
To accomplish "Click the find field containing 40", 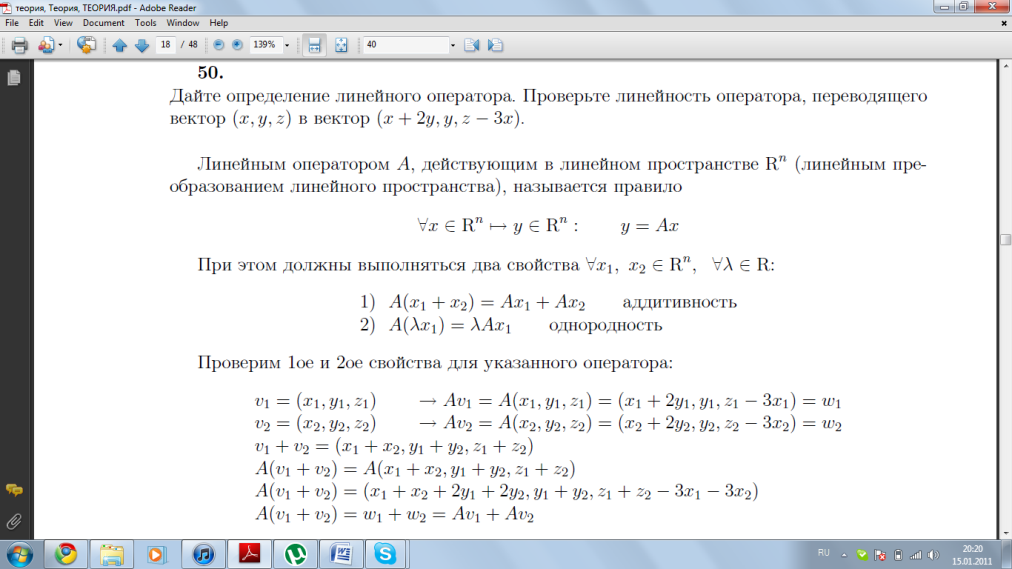I will pos(405,45).
